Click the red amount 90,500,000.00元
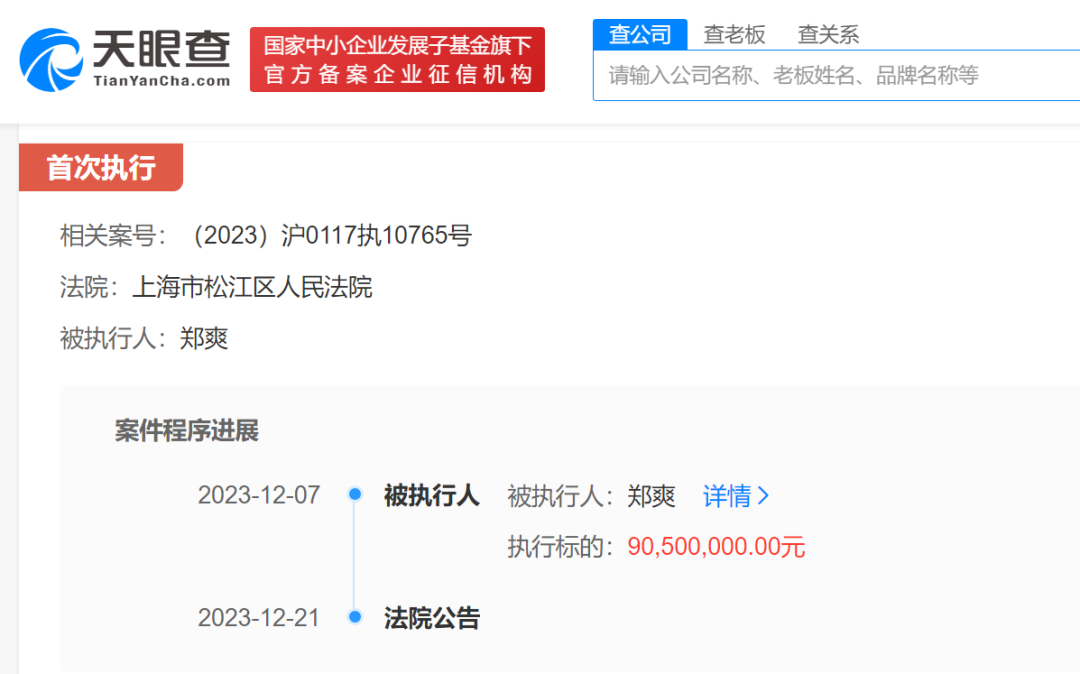1080x674 pixels. click(716, 547)
